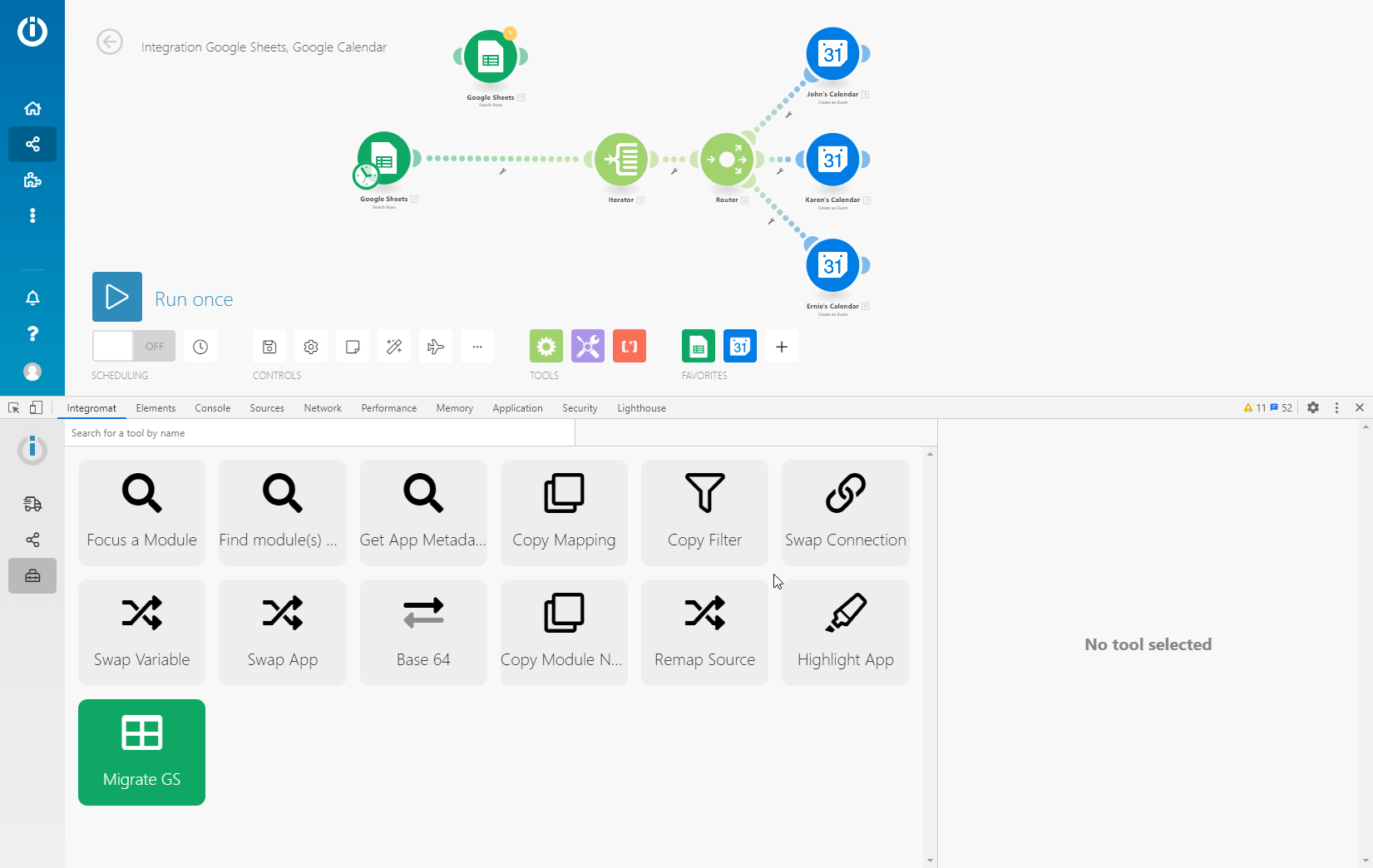
Task: Select the Remap Source tool
Action: coord(704,633)
